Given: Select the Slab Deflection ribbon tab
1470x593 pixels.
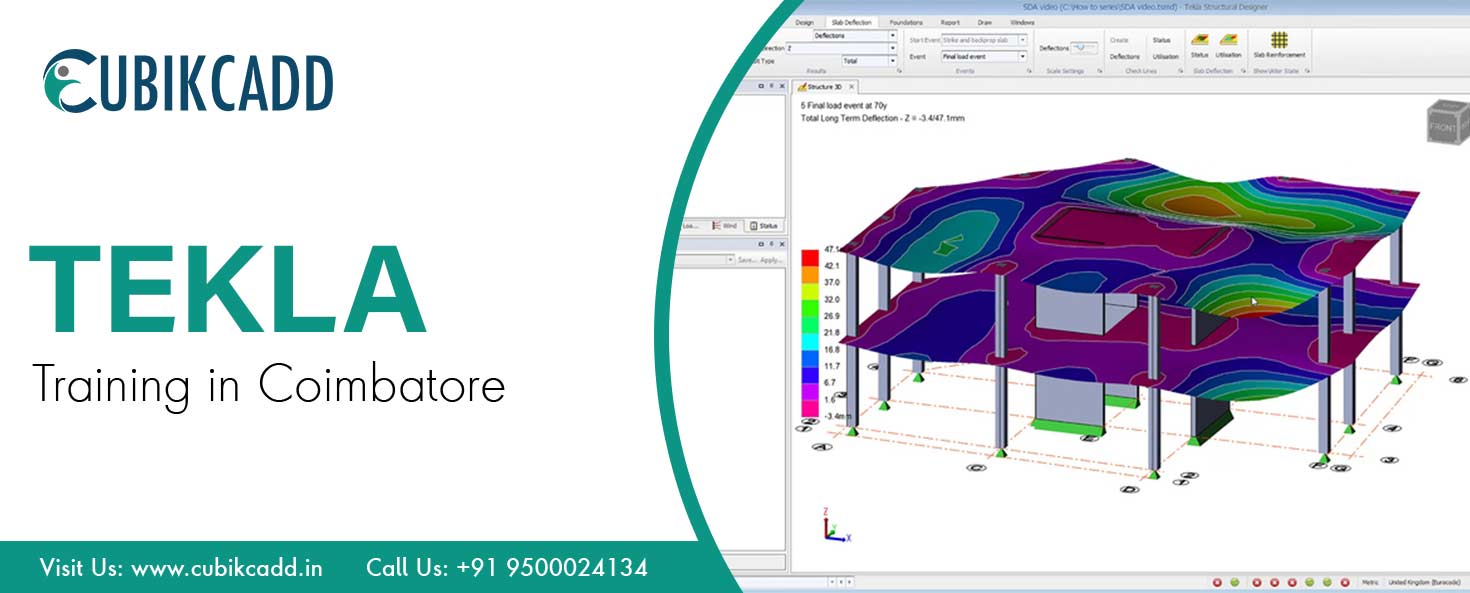Looking at the screenshot, I should click(x=852, y=21).
